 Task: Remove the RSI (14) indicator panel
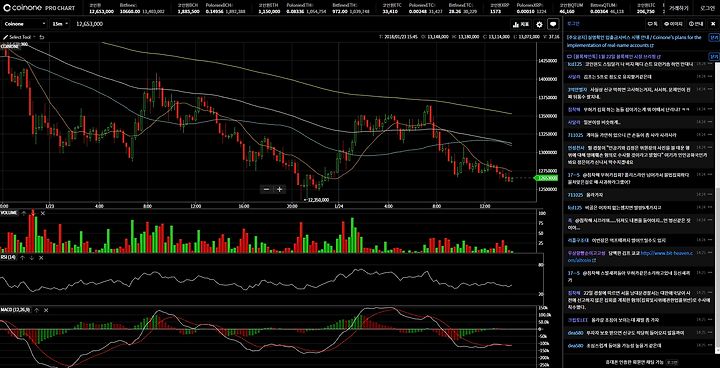tap(41, 258)
